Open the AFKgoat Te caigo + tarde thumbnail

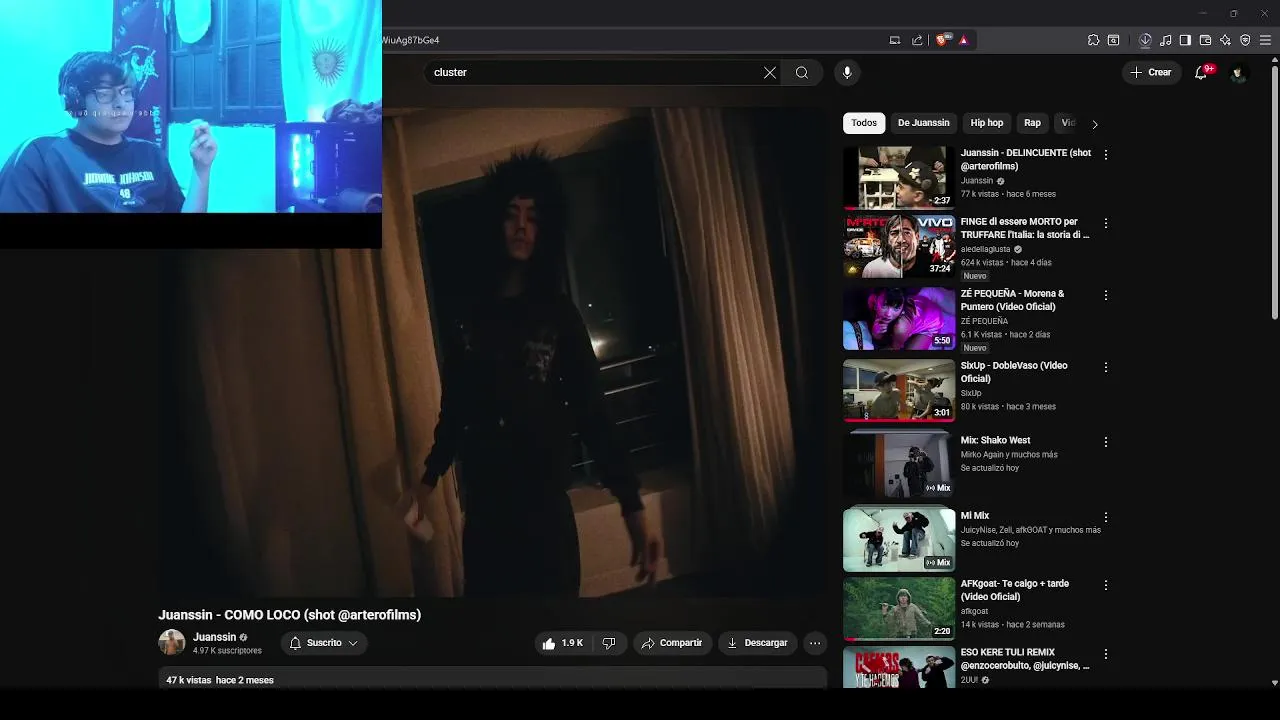pos(899,608)
